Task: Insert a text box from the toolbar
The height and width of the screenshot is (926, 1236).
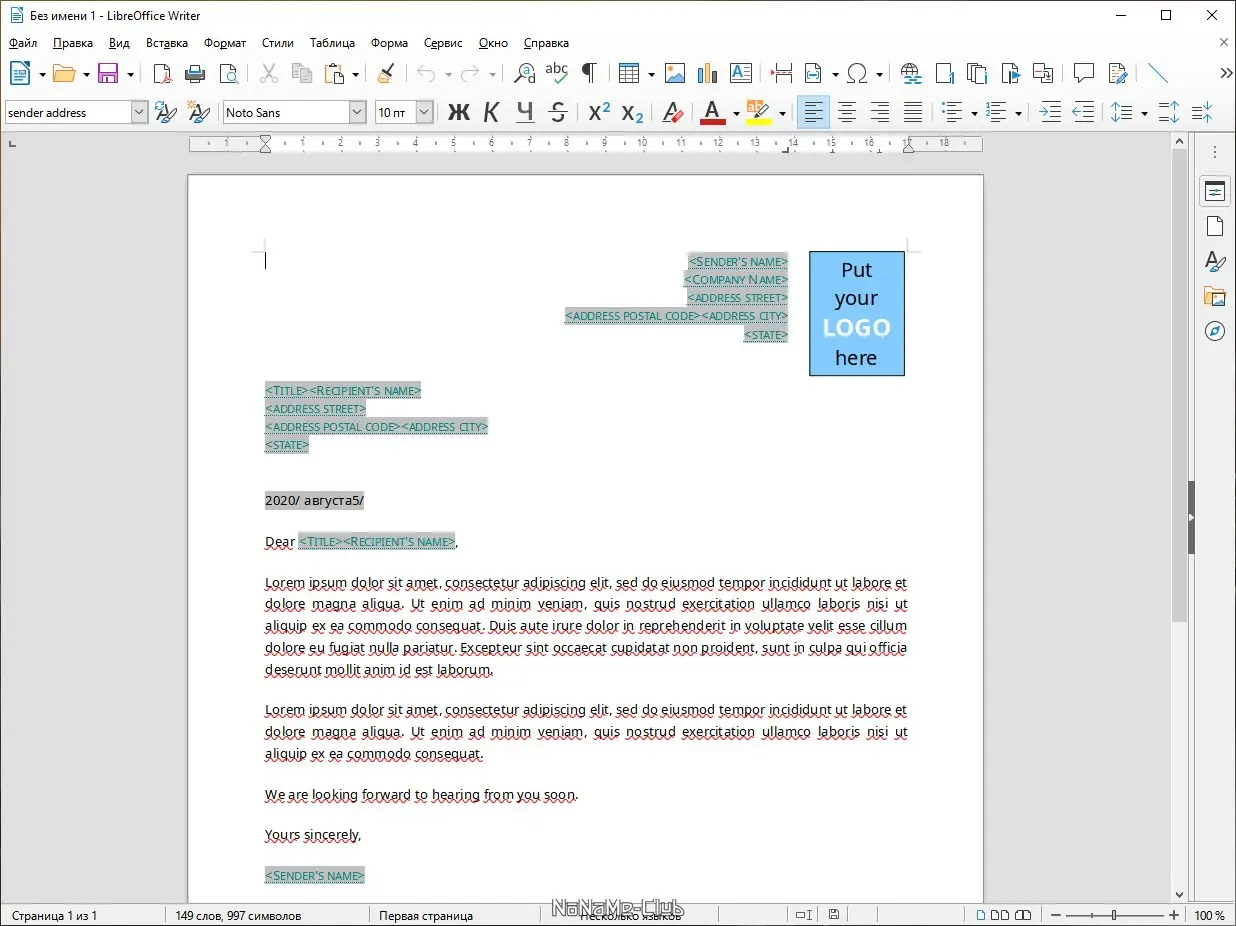Action: 741,73
